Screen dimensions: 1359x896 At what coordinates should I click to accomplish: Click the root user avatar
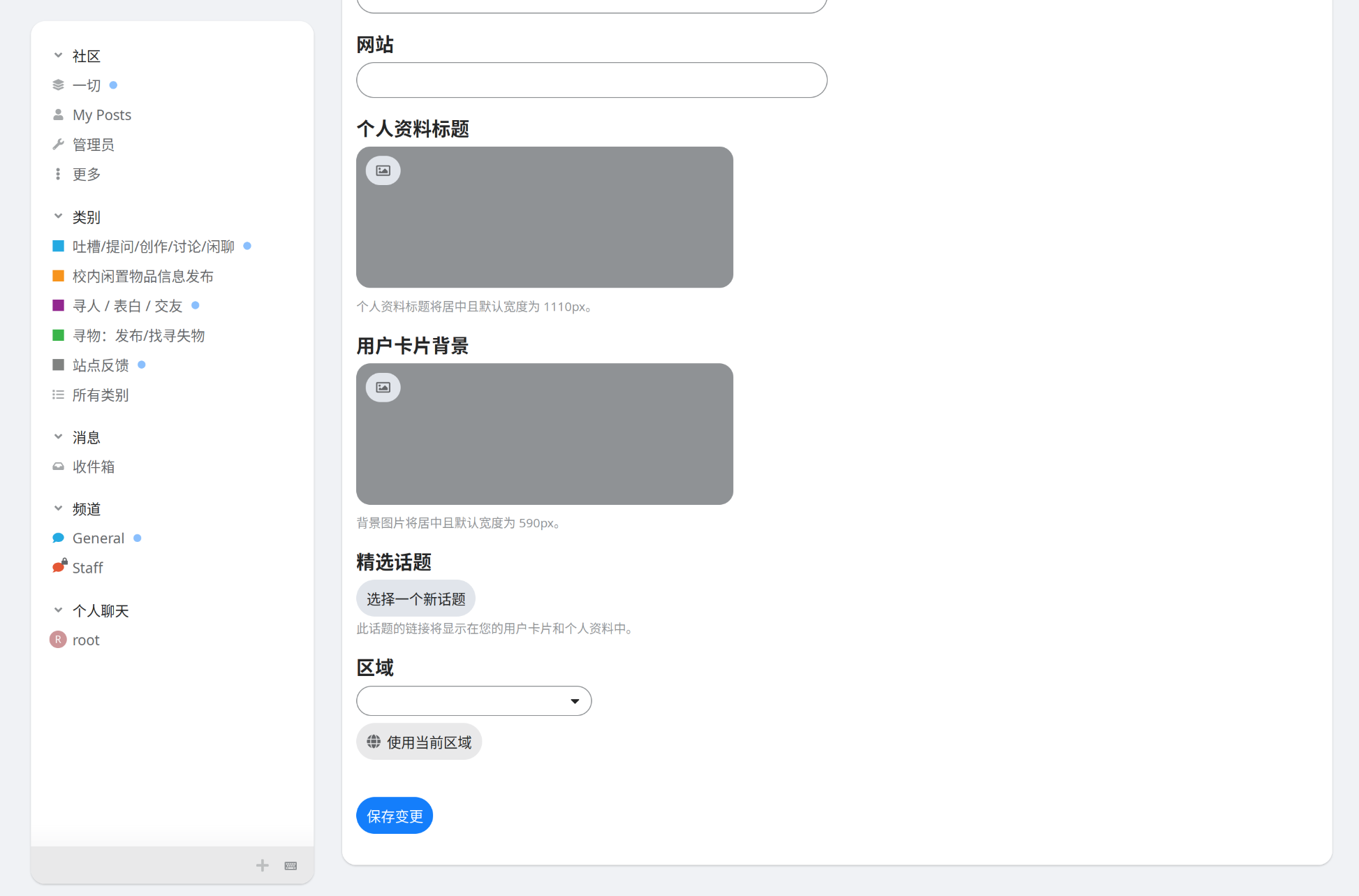point(58,640)
